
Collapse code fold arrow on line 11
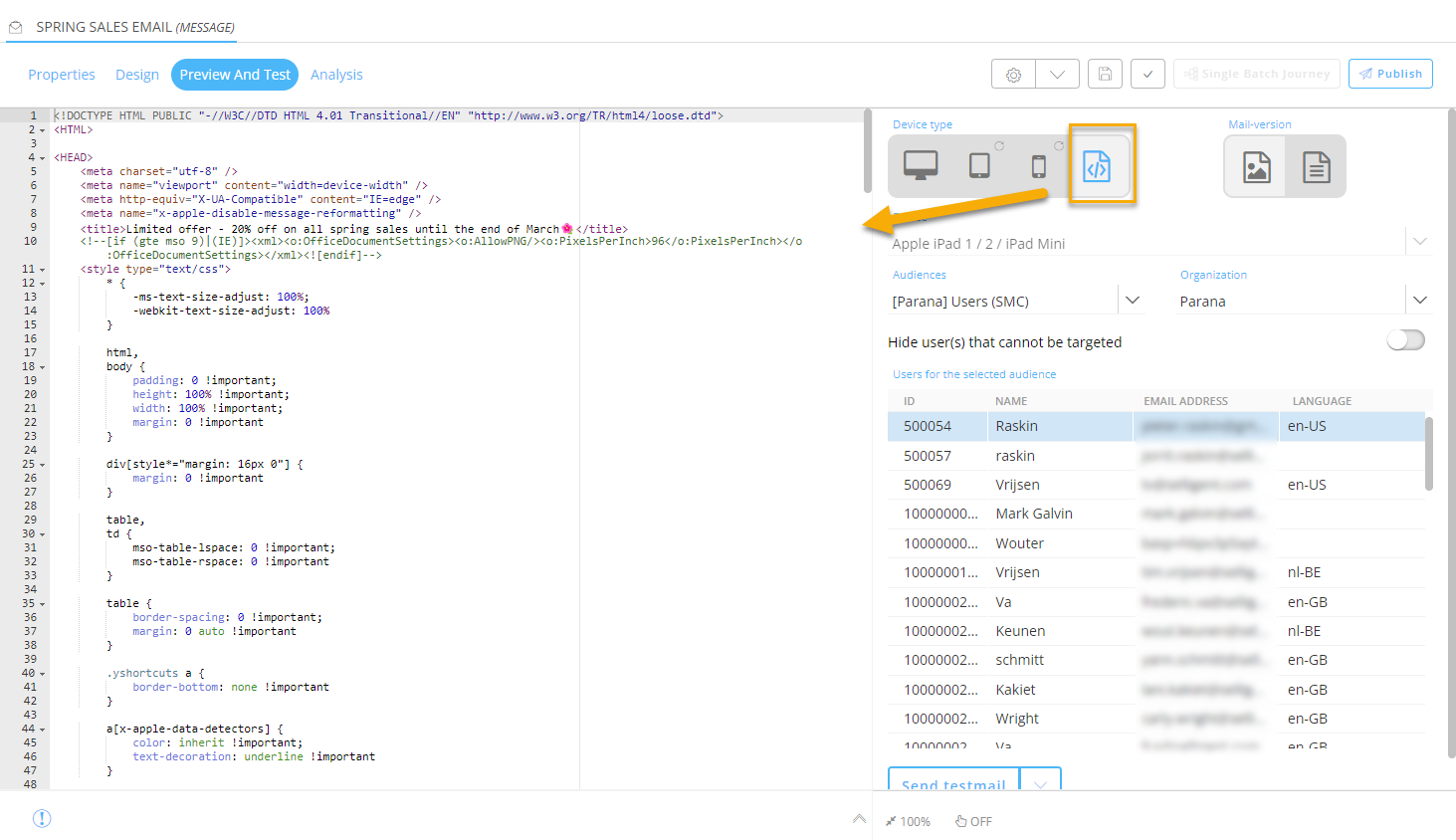pos(42,270)
